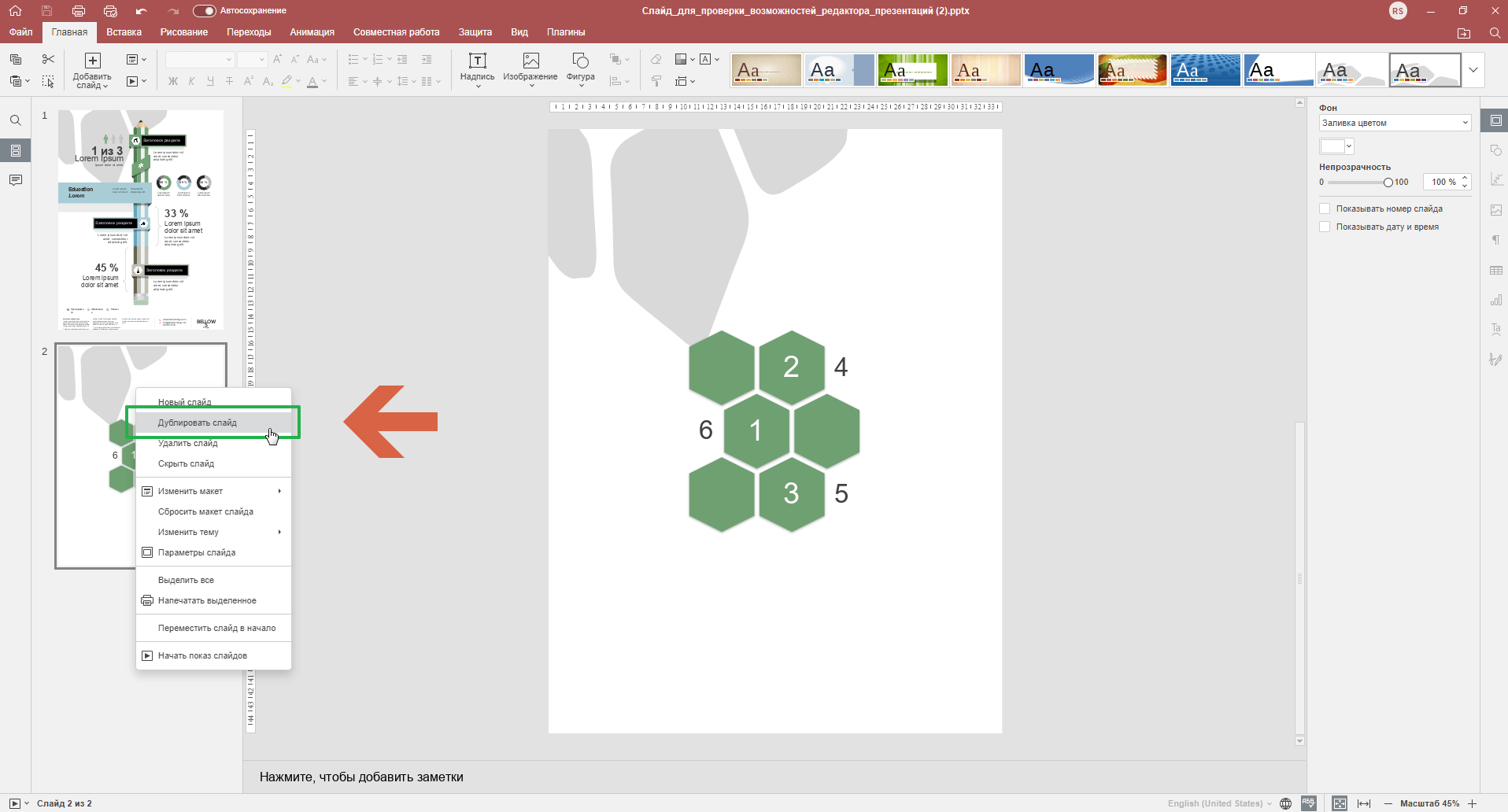Select Дублировать слайд in context menu
The height and width of the screenshot is (812, 1508).
(x=198, y=423)
